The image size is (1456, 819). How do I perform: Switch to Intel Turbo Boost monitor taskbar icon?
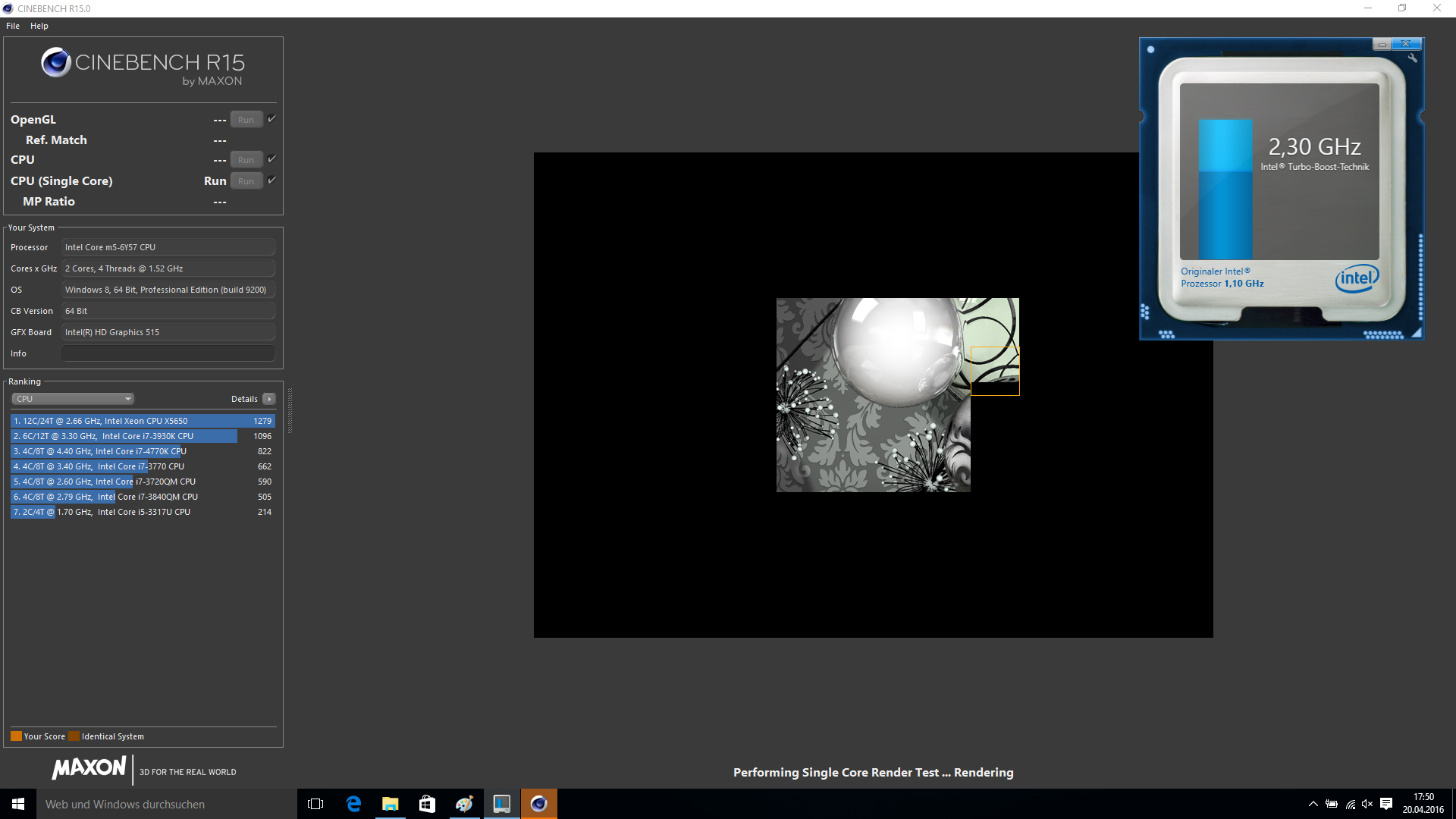pyautogui.click(x=501, y=804)
